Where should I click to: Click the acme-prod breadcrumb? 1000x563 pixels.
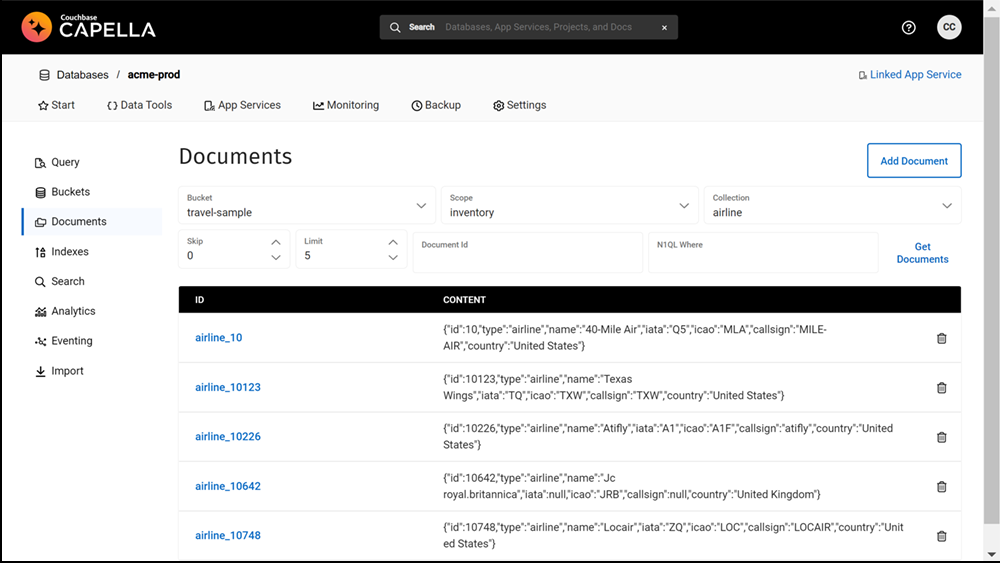[x=154, y=75]
